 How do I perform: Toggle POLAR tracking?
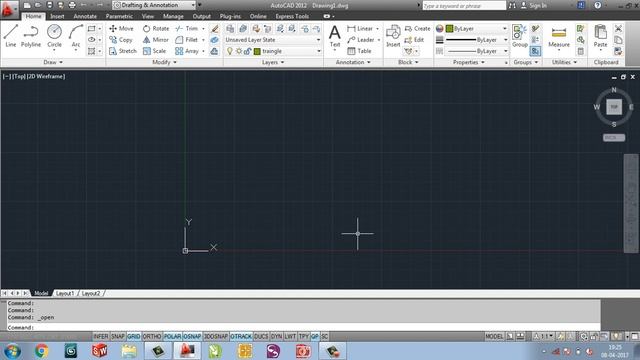tap(172, 336)
